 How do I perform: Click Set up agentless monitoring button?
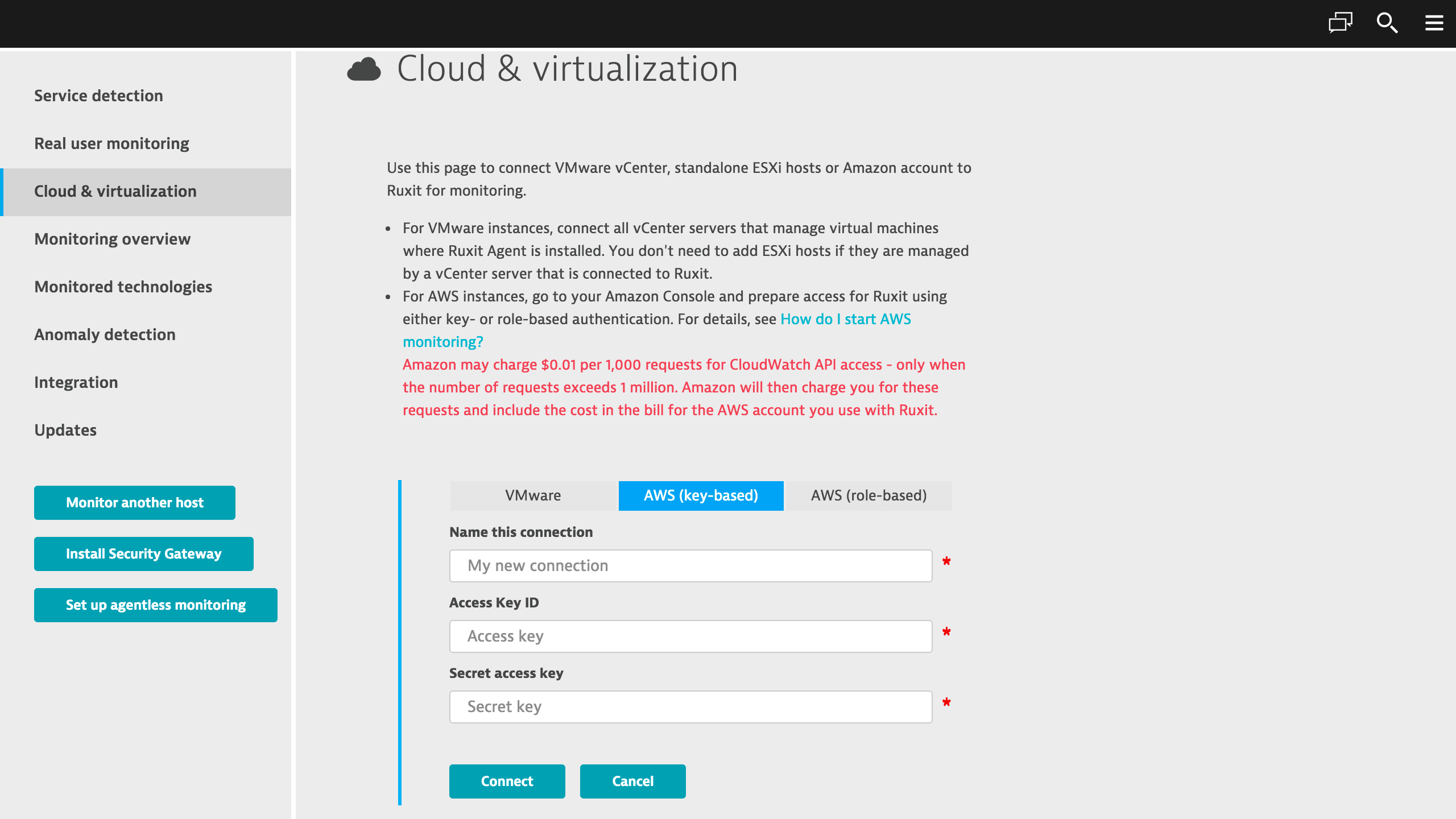click(x=156, y=605)
